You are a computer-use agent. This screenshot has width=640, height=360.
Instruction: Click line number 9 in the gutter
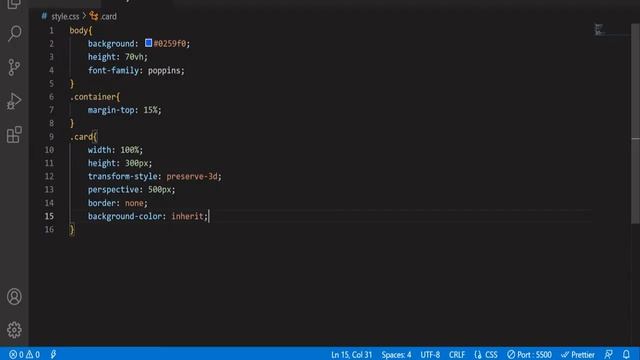51,137
